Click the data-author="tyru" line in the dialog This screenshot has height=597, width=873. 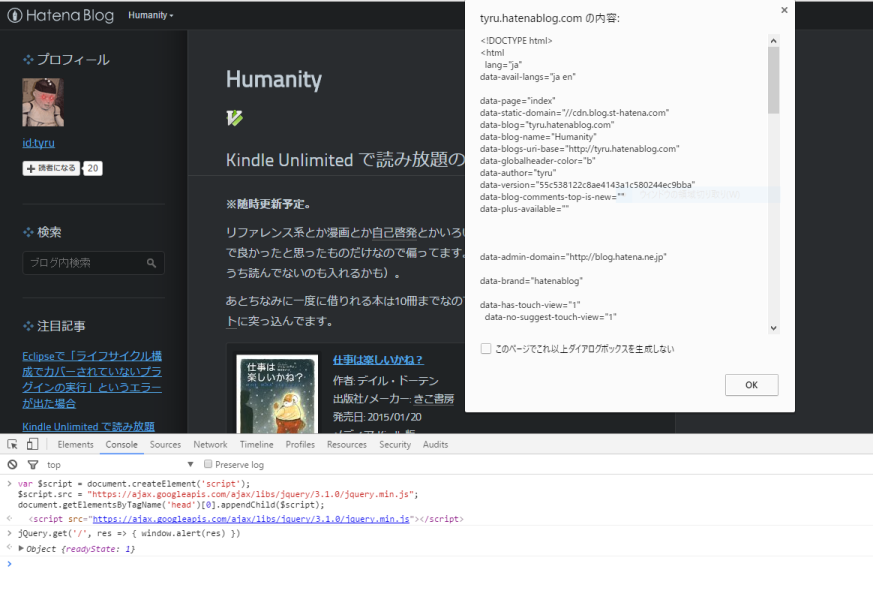518,173
